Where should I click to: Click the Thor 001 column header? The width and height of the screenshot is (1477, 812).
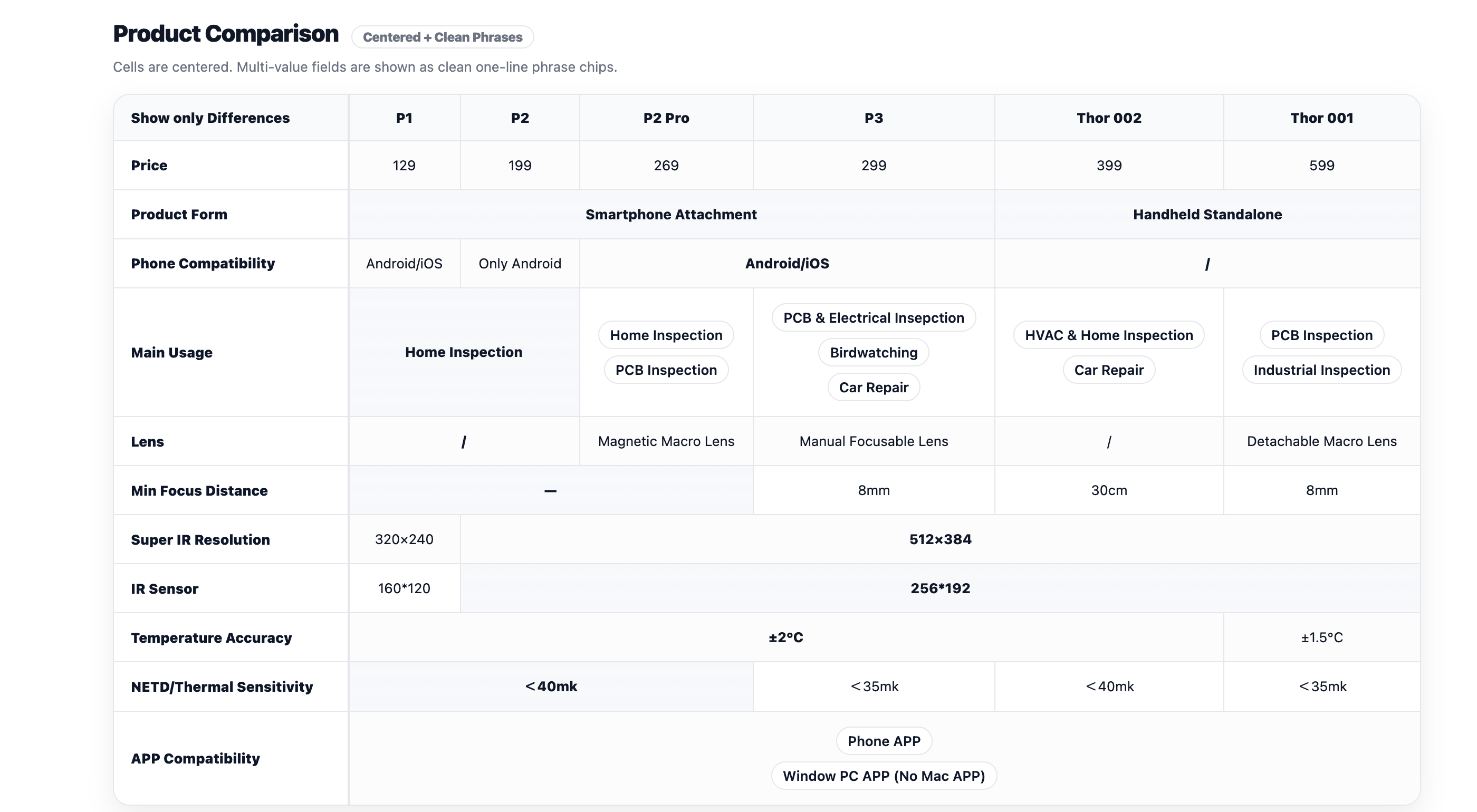point(1321,118)
